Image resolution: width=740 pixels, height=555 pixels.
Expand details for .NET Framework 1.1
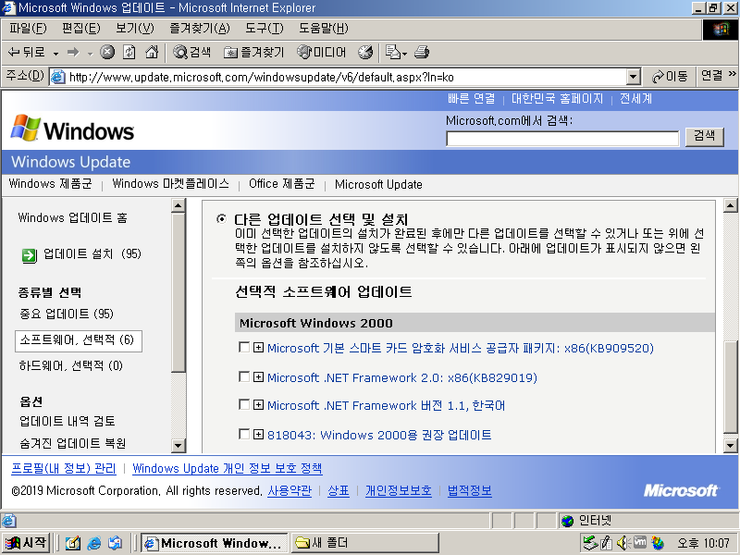pos(258,405)
